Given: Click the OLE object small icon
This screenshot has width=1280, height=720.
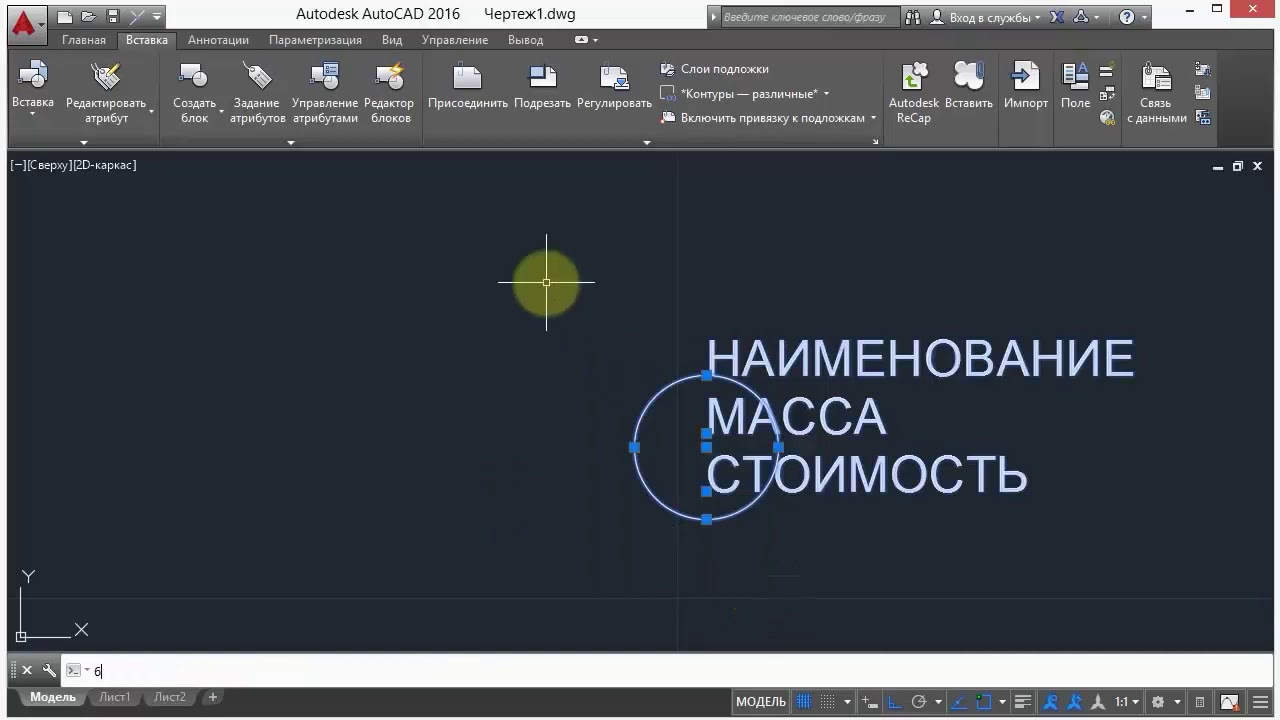Looking at the screenshot, I should [1107, 94].
